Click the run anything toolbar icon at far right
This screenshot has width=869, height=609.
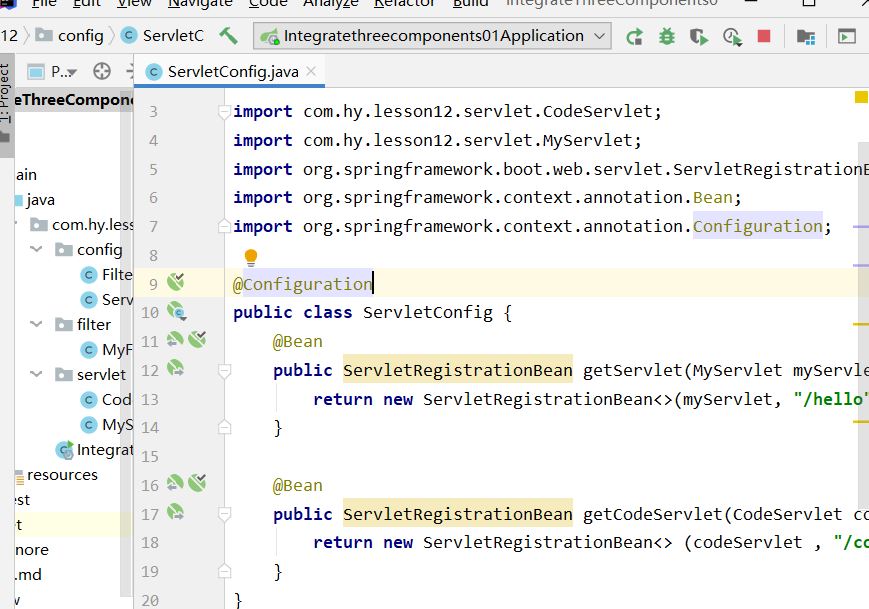click(847, 37)
